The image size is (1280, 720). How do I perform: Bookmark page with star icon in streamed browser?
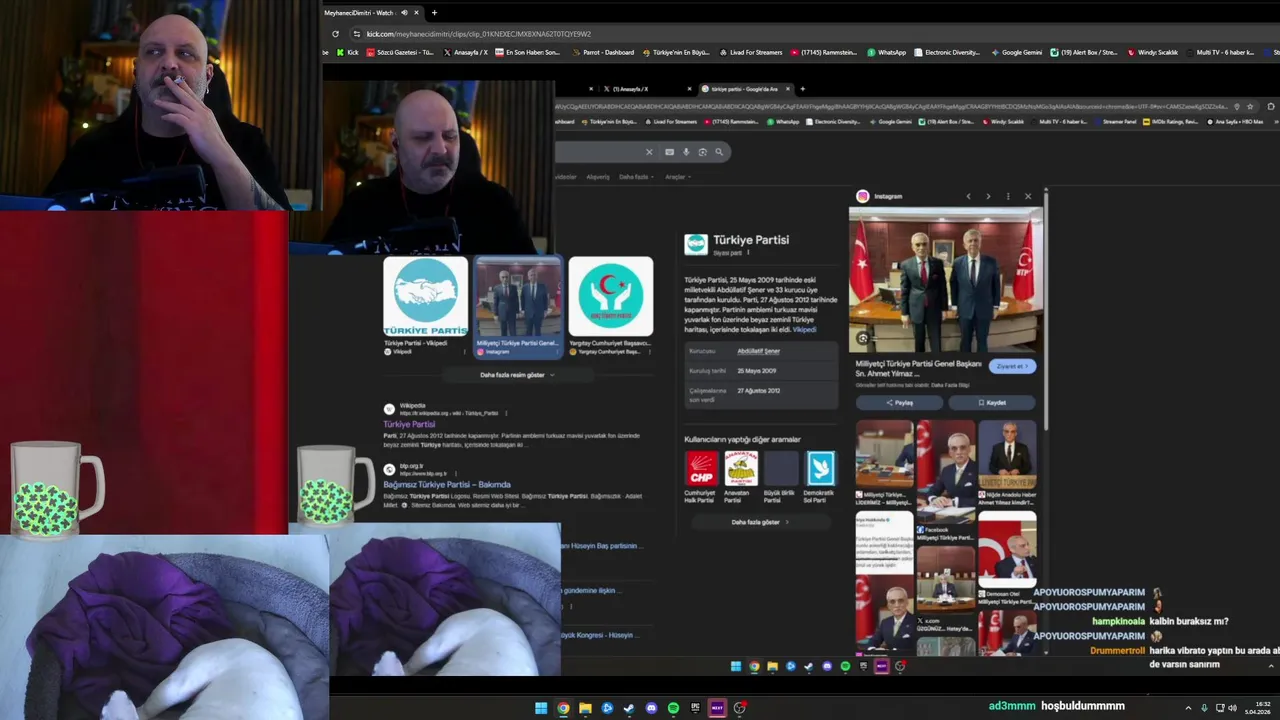tap(1250, 106)
